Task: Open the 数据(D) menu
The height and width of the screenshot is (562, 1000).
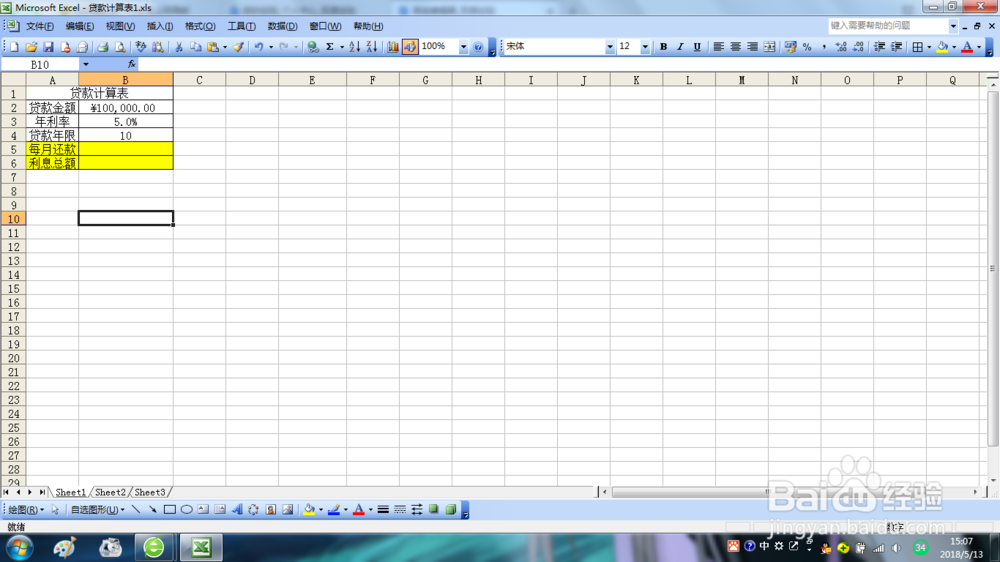Action: pyautogui.click(x=283, y=26)
